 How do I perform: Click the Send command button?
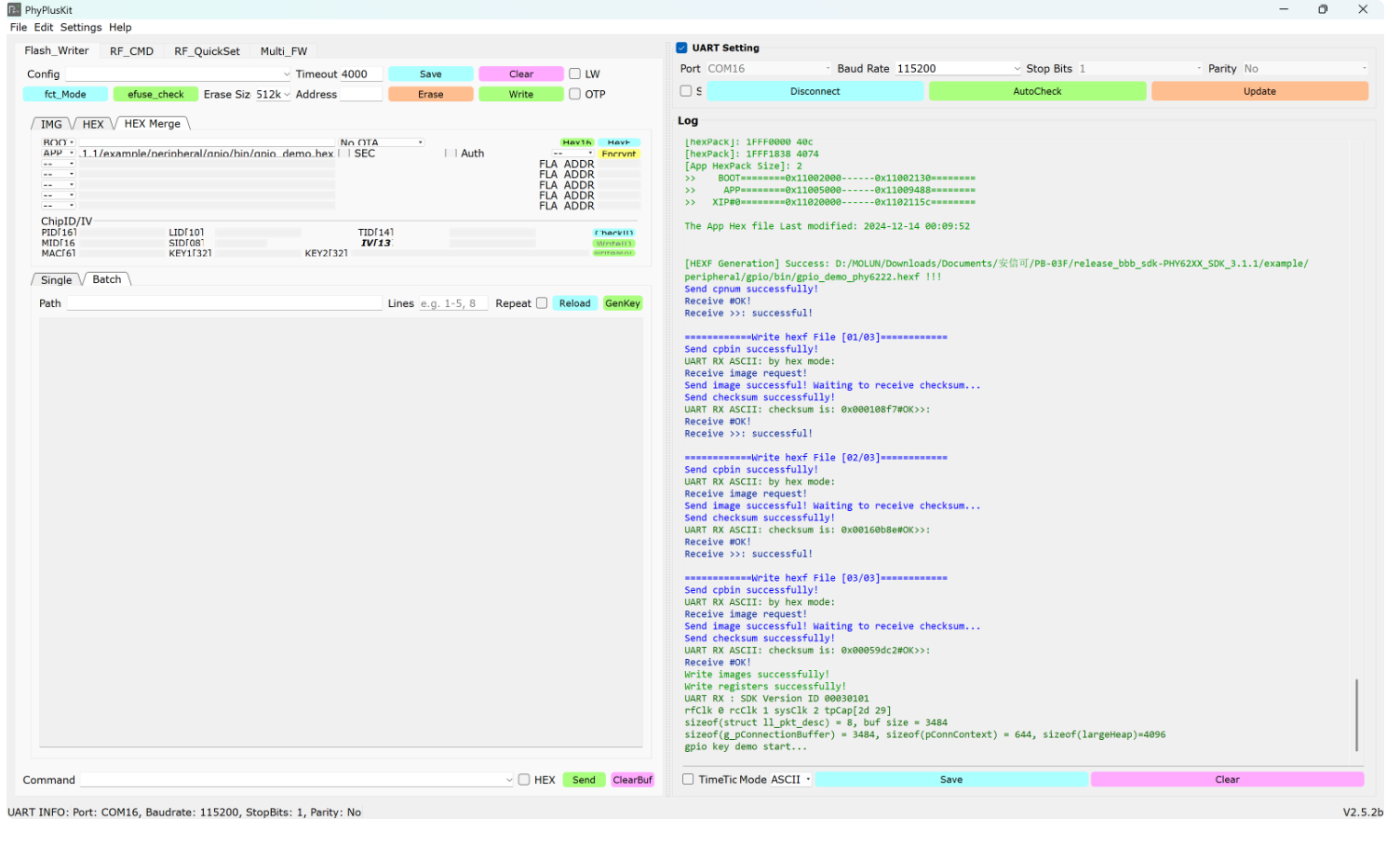(x=584, y=780)
